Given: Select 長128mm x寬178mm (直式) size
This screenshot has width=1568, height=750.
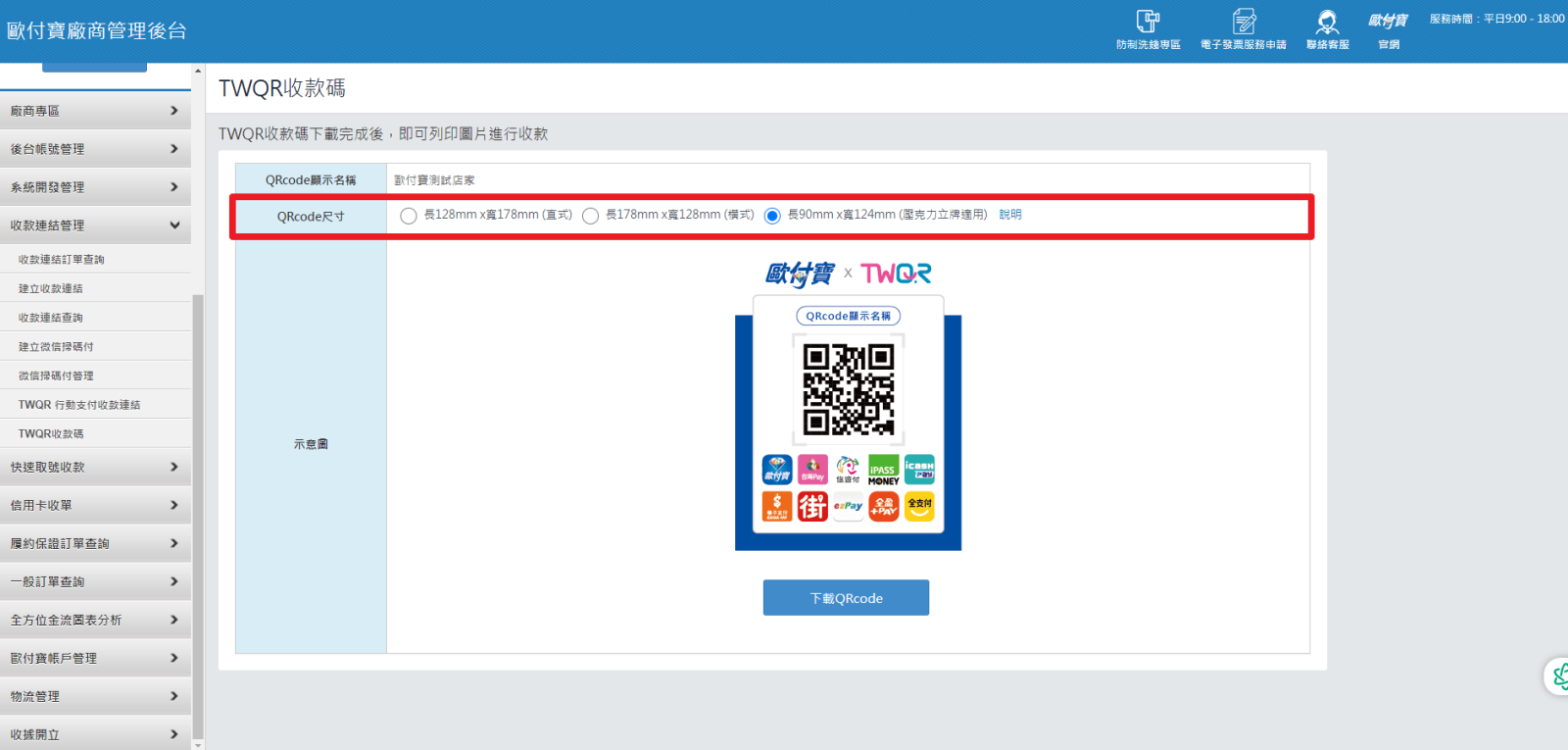Looking at the screenshot, I should 409,216.
